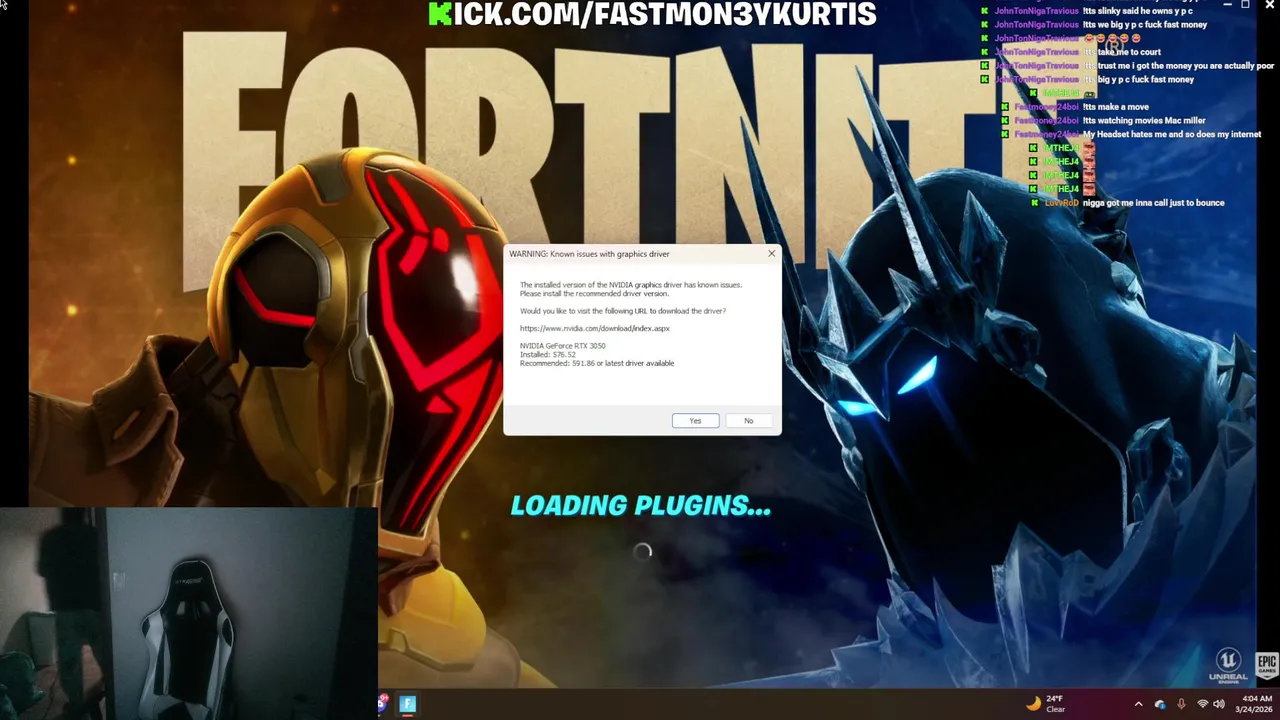The width and height of the screenshot is (1280, 720).
Task: Show hidden system tray icons
Action: [x=1138, y=704]
